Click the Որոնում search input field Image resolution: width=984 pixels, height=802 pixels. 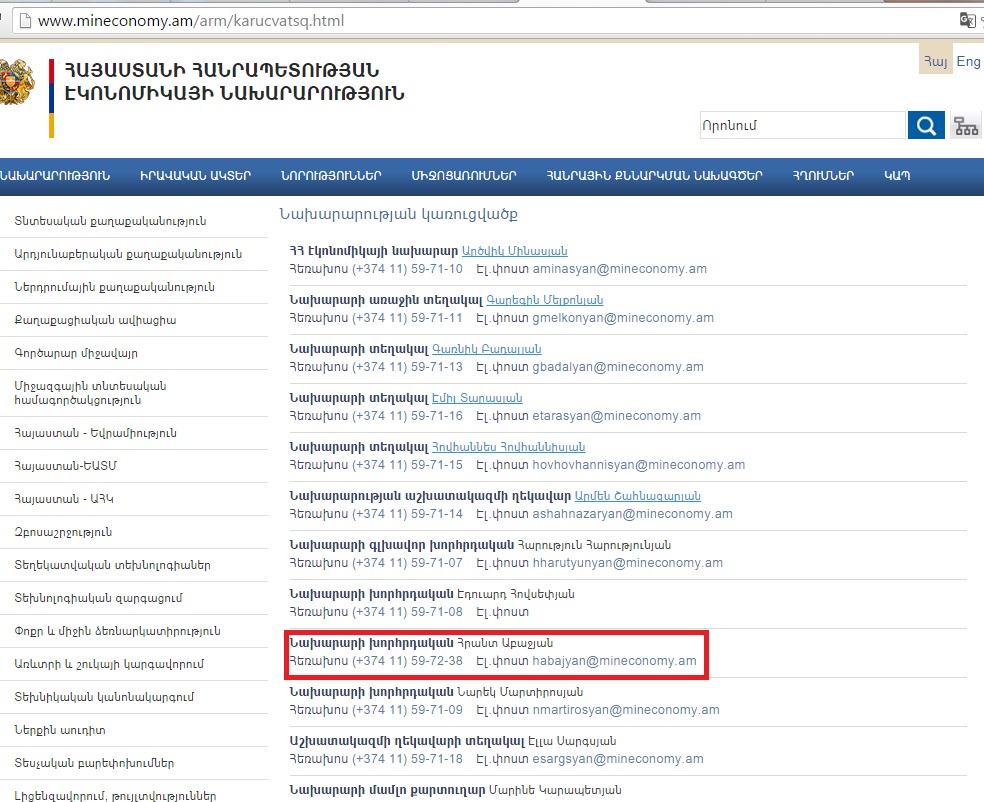803,126
